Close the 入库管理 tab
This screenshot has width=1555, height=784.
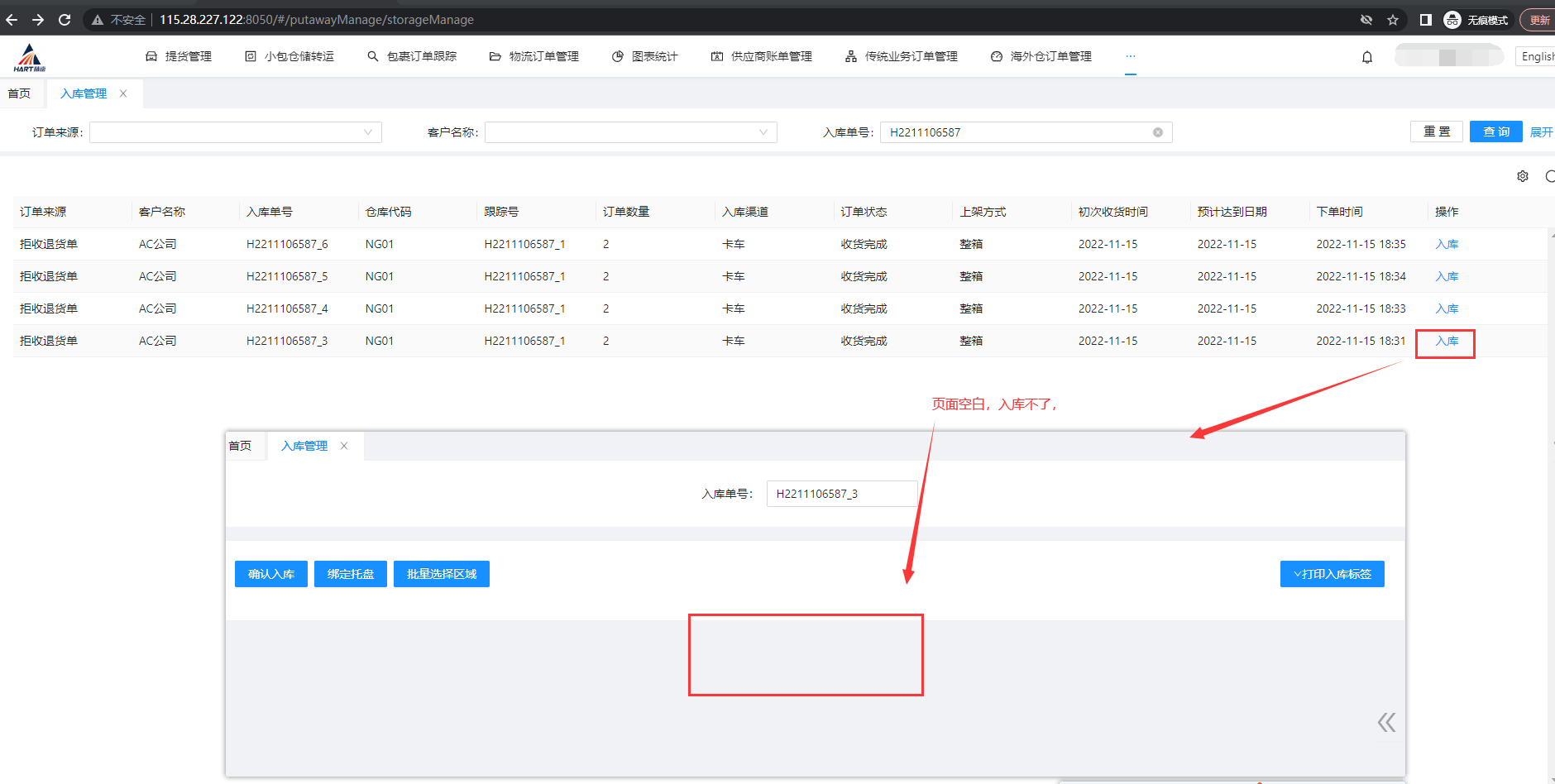point(123,93)
